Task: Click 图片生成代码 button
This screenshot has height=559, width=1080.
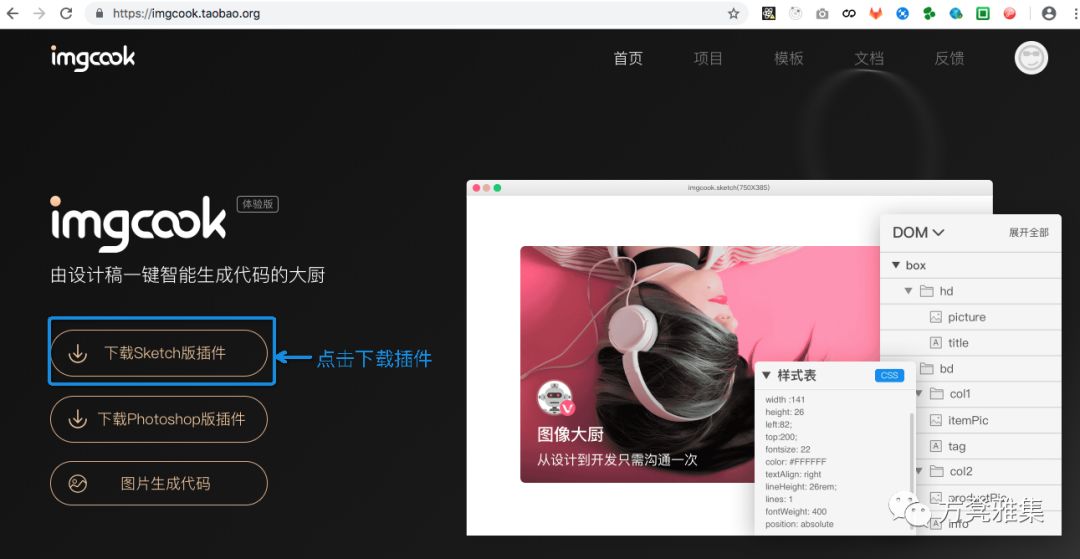Action: (x=158, y=483)
